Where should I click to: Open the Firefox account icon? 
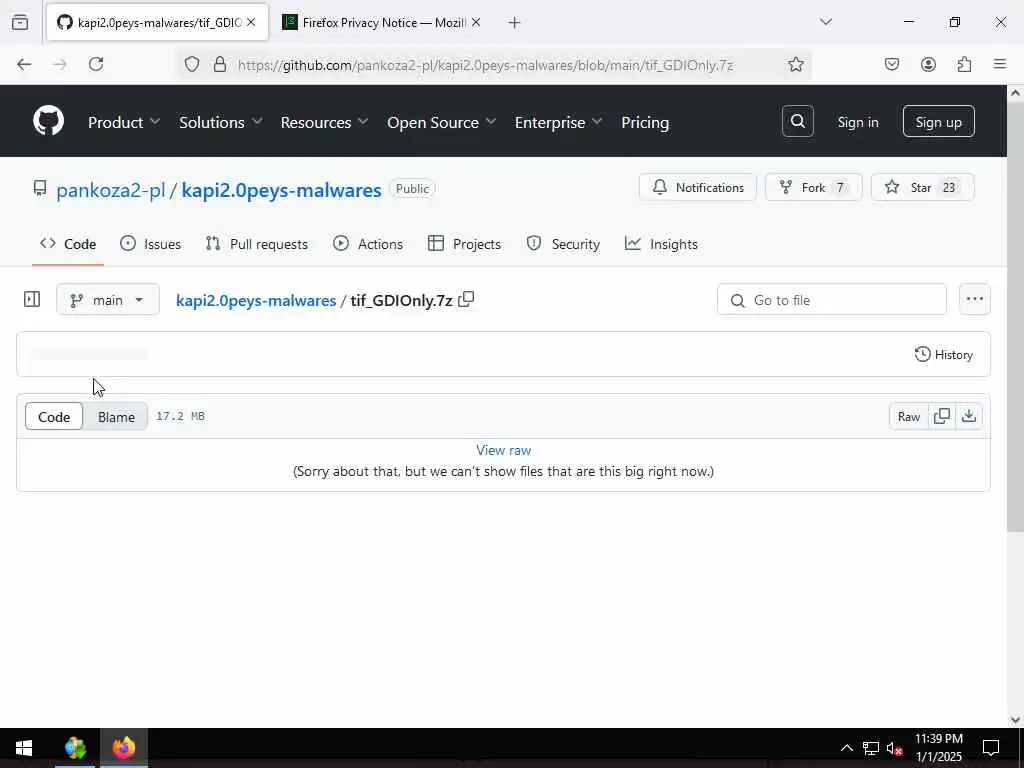pyautogui.click(x=928, y=64)
